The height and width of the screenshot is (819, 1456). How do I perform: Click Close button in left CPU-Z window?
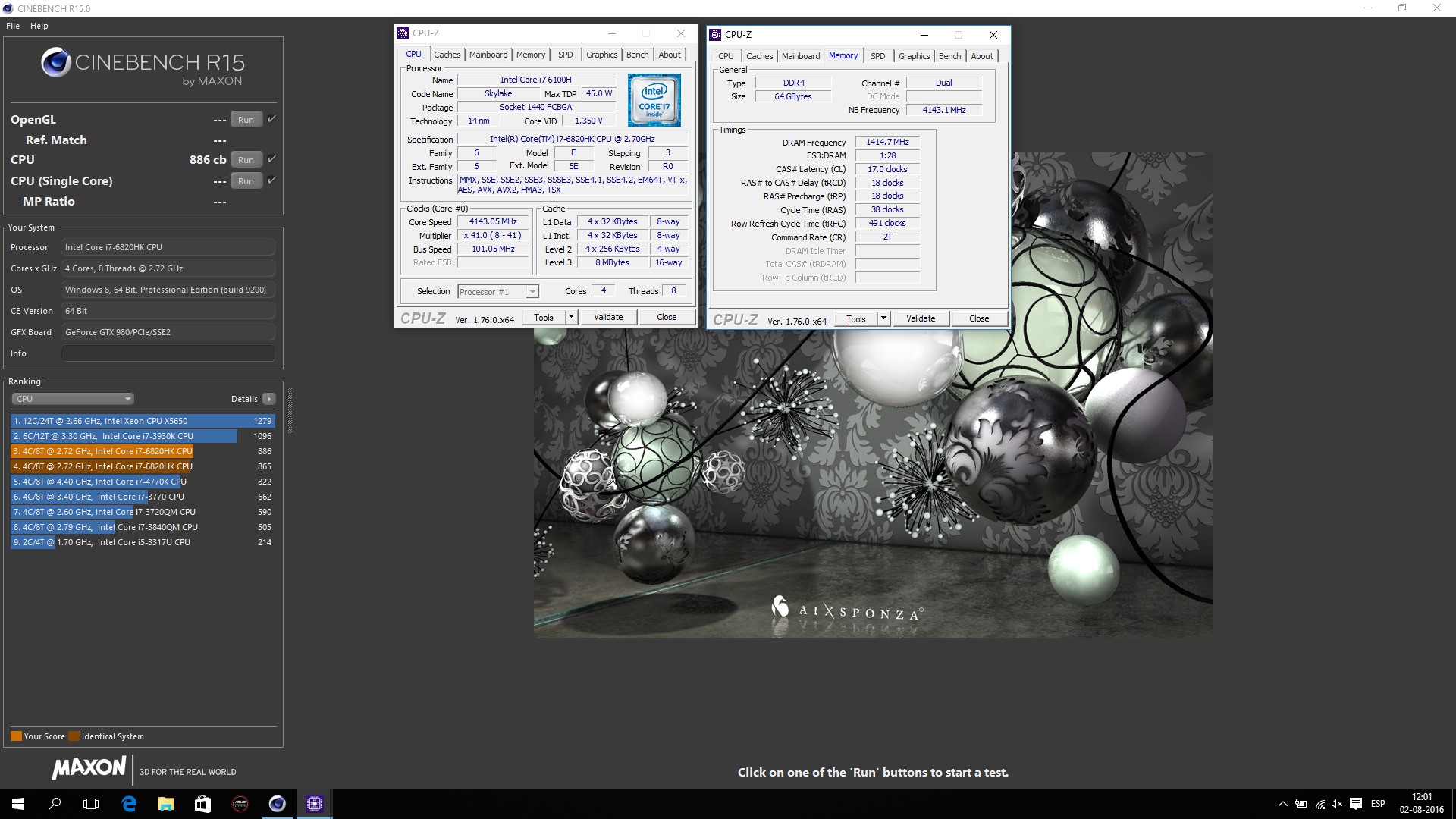pos(667,318)
